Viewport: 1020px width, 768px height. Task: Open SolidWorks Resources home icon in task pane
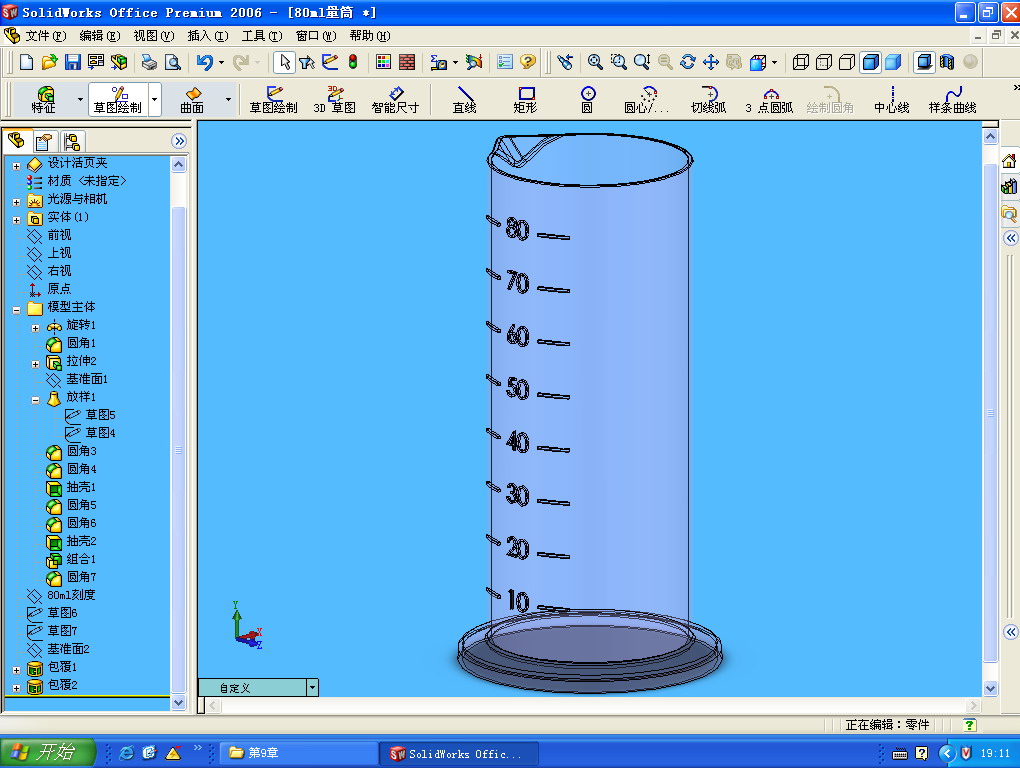click(x=1009, y=161)
